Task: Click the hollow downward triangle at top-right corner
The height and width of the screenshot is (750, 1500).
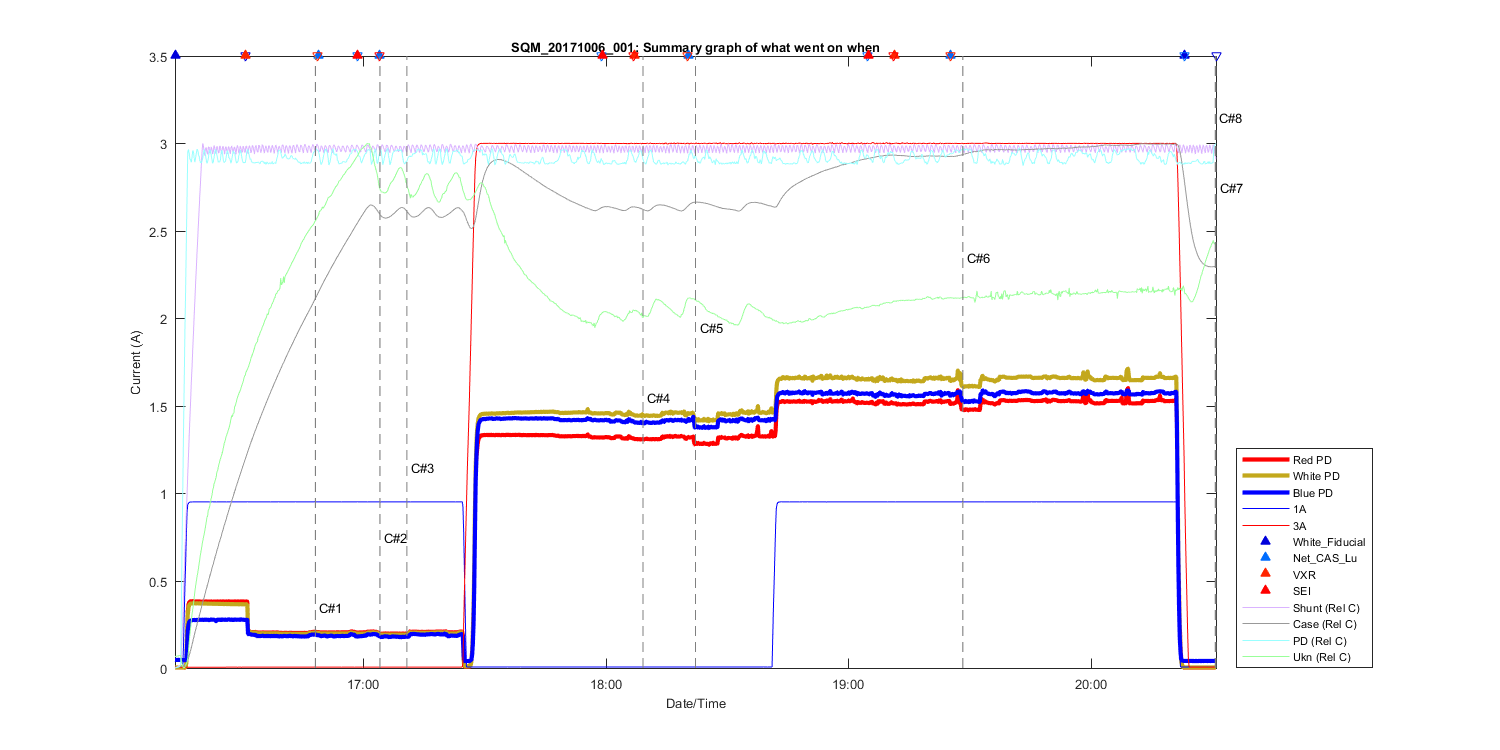Action: point(1216,57)
